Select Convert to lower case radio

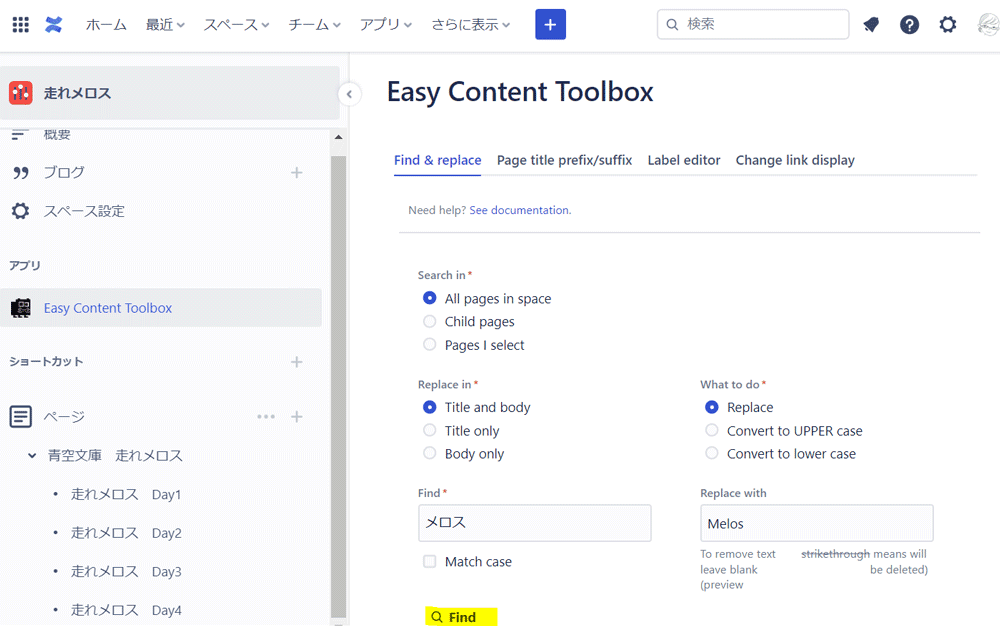click(712, 453)
